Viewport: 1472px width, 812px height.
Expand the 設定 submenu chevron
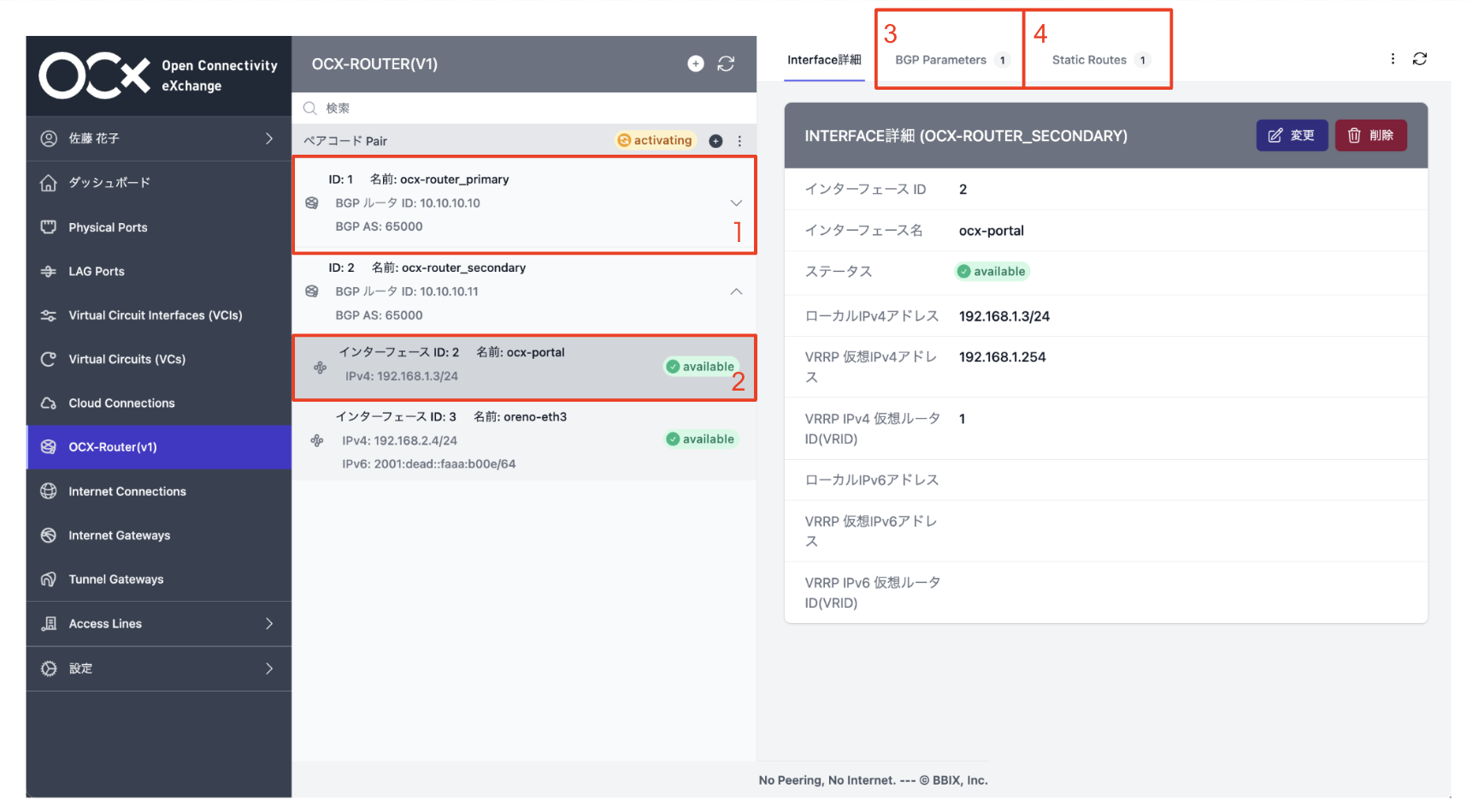pos(269,668)
